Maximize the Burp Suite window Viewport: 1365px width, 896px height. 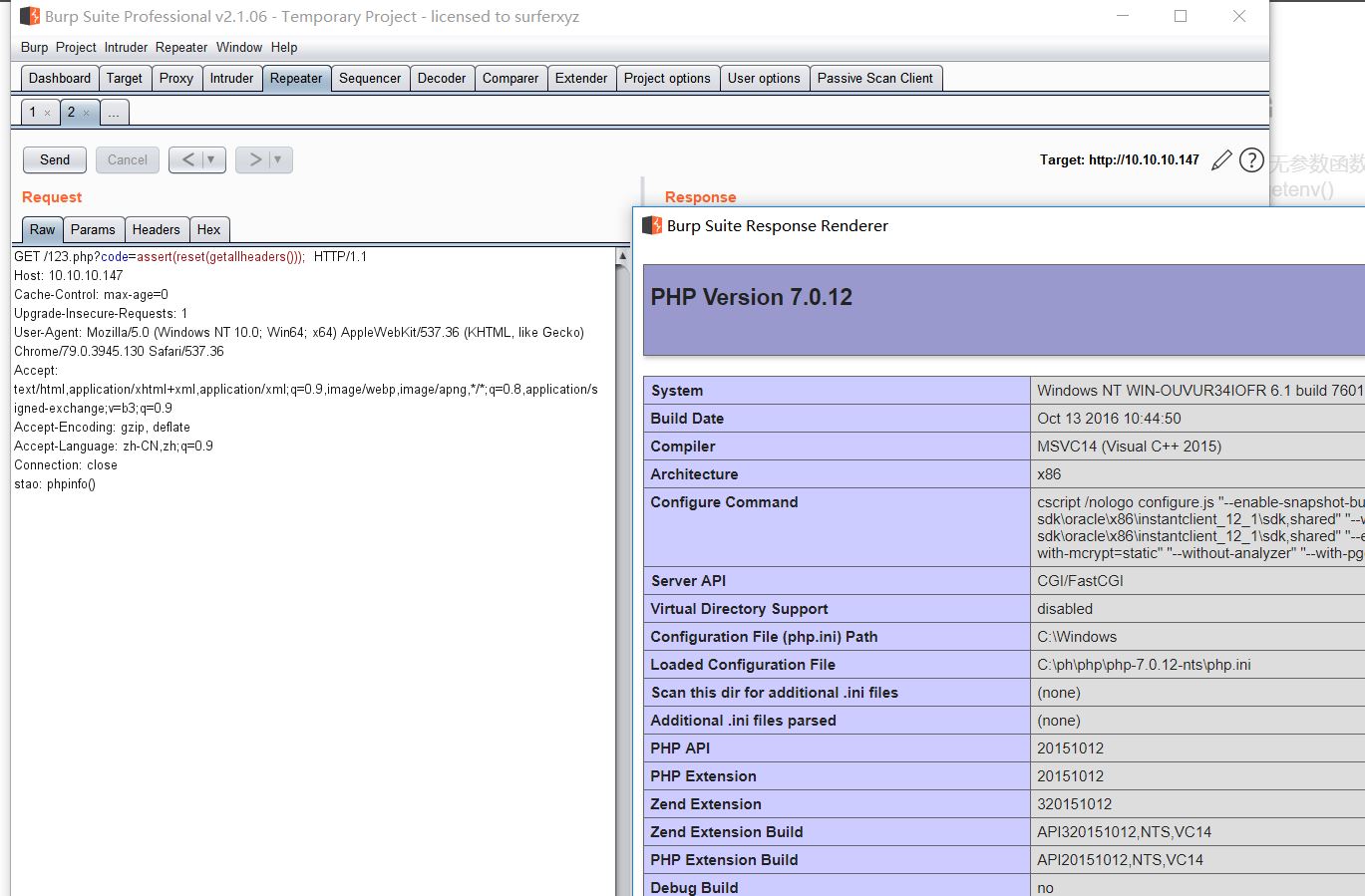(1181, 16)
